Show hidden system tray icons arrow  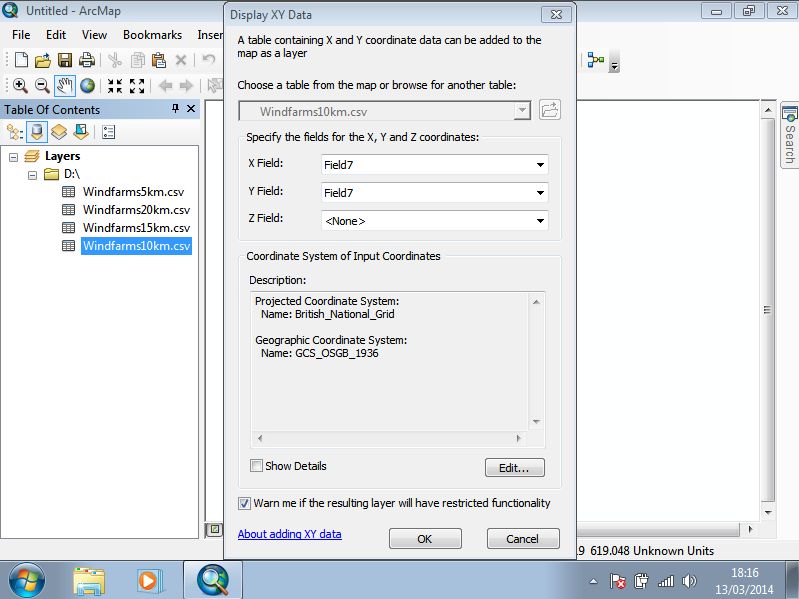(x=593, y=581)
